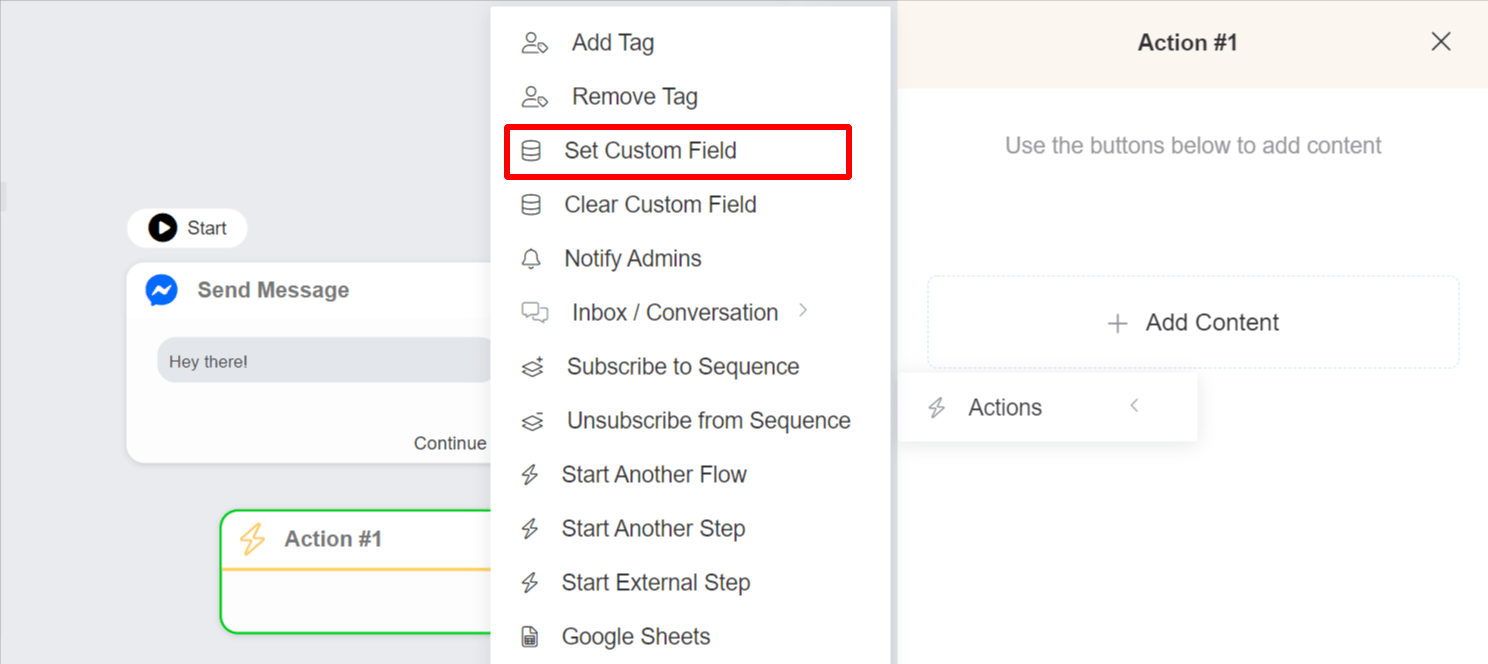
Task: Click the Subscribe to Sequence layers icon
Action: pyautogui.click(x=533, y=367)
